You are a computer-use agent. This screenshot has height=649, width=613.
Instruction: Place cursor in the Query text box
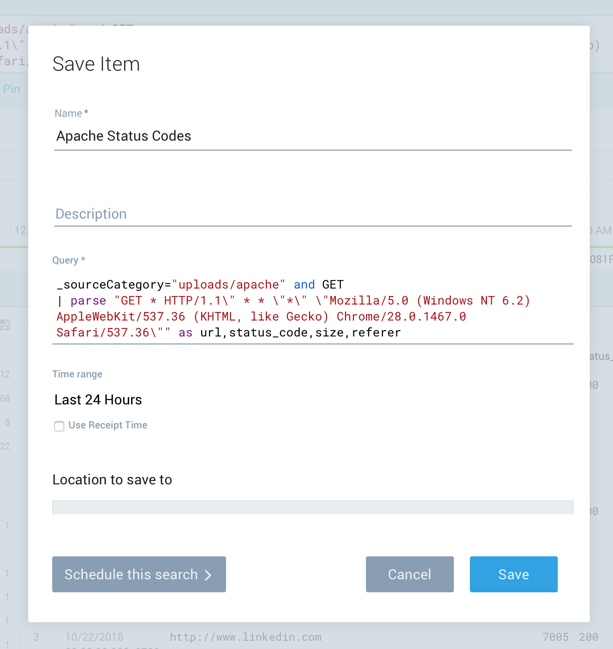pos(312,308)
